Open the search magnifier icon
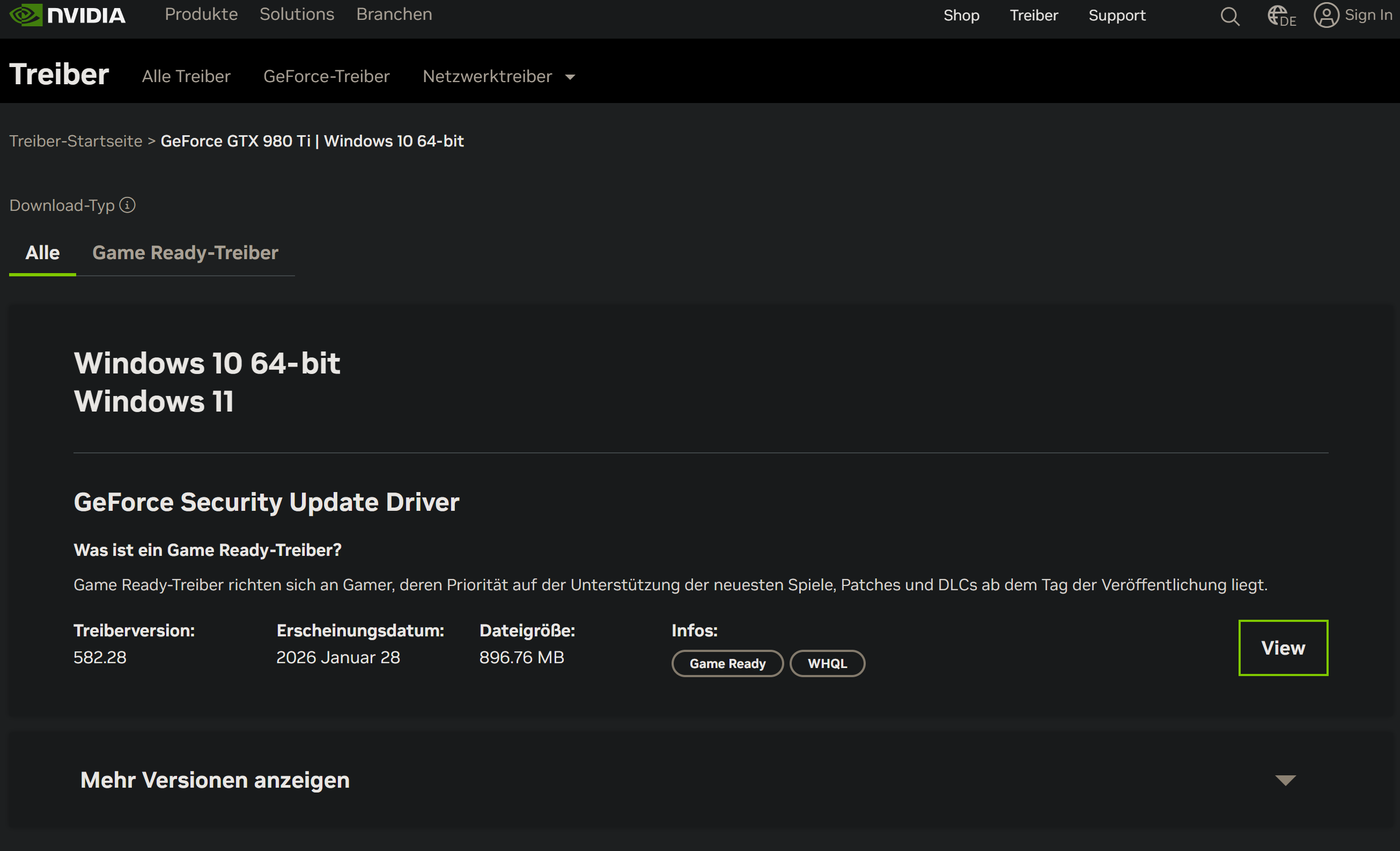This screenshot has width=1400, height=851. 1229,16
